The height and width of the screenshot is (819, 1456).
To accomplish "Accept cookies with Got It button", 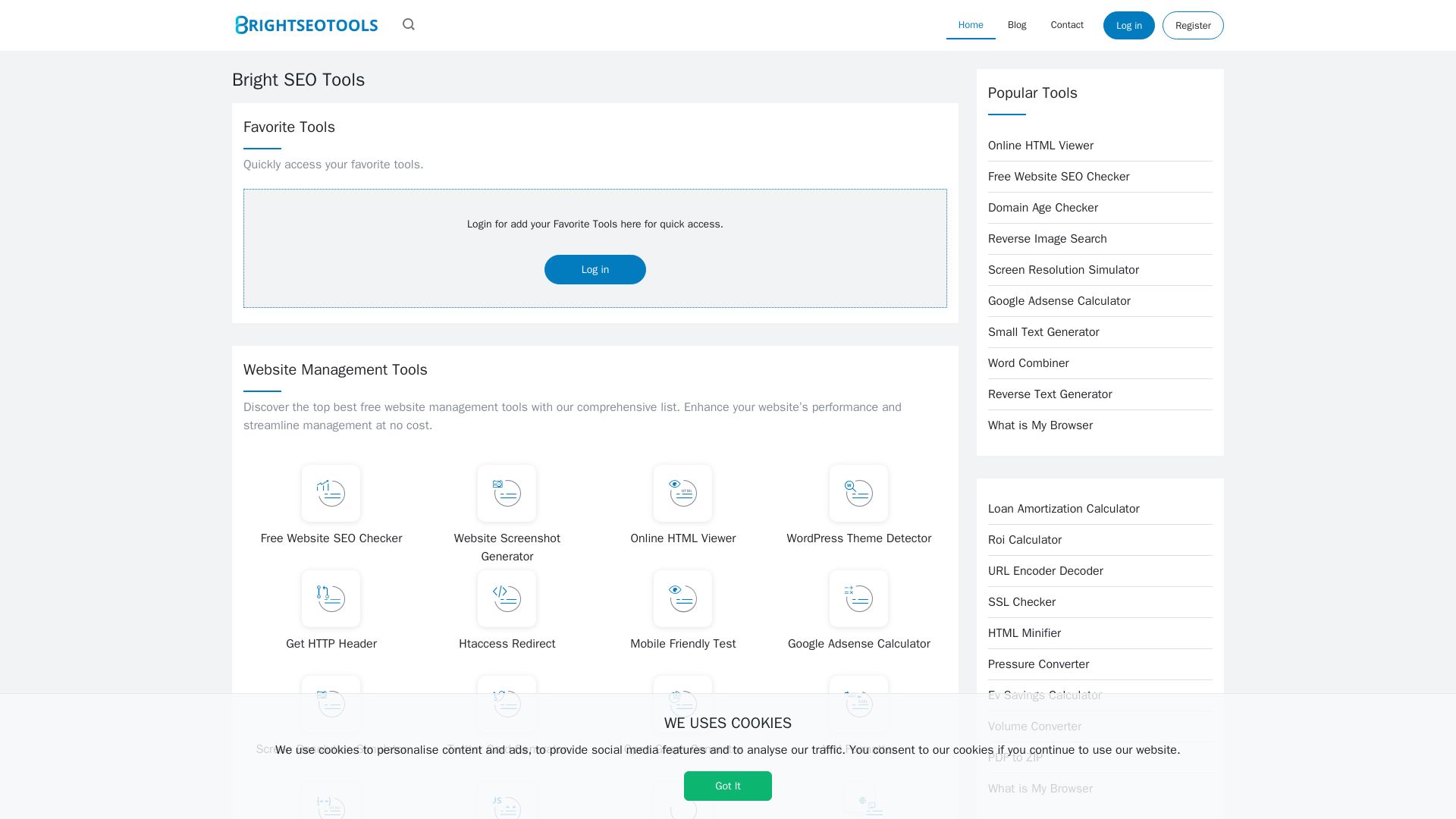I will coord(728,786).
